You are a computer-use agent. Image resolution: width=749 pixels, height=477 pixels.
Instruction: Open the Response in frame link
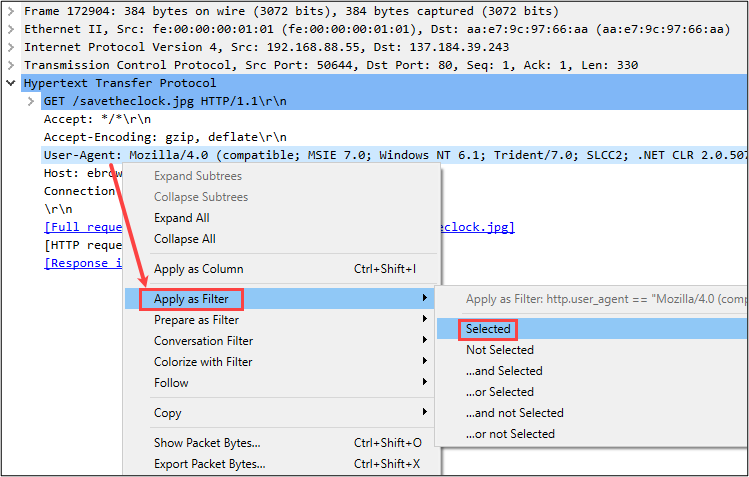[84, 263]
